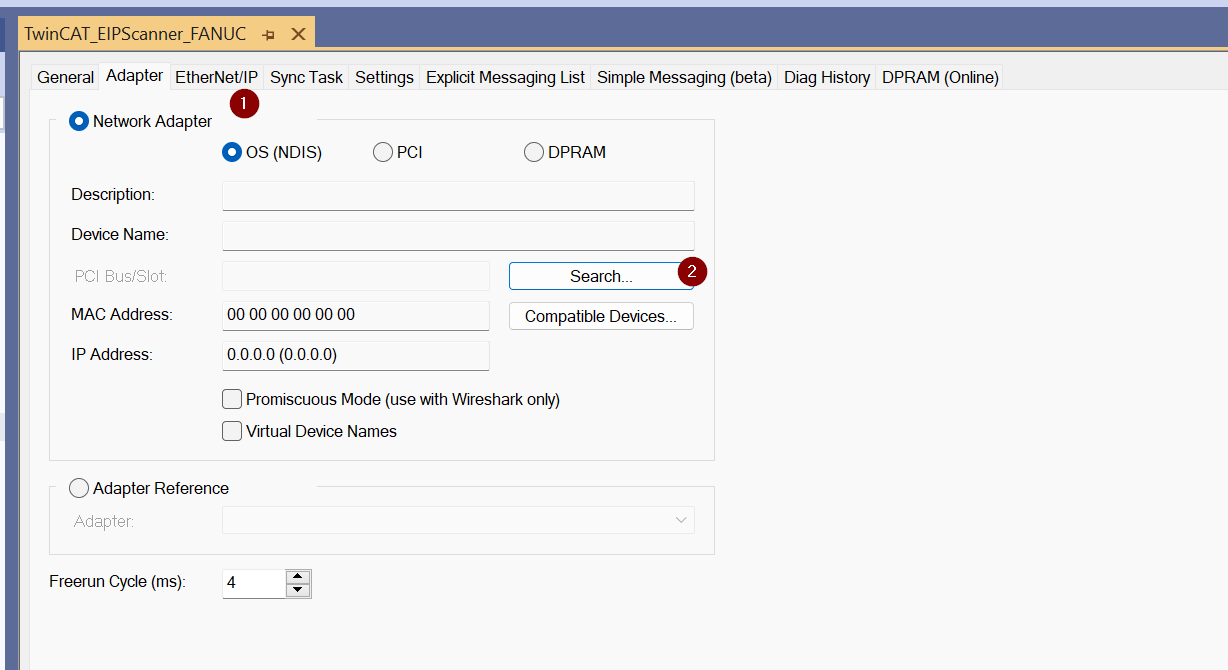Switch to Simple Messaging (beta) tab
Viewport: 1228px width, 670px height.
(x=684, y=77)
